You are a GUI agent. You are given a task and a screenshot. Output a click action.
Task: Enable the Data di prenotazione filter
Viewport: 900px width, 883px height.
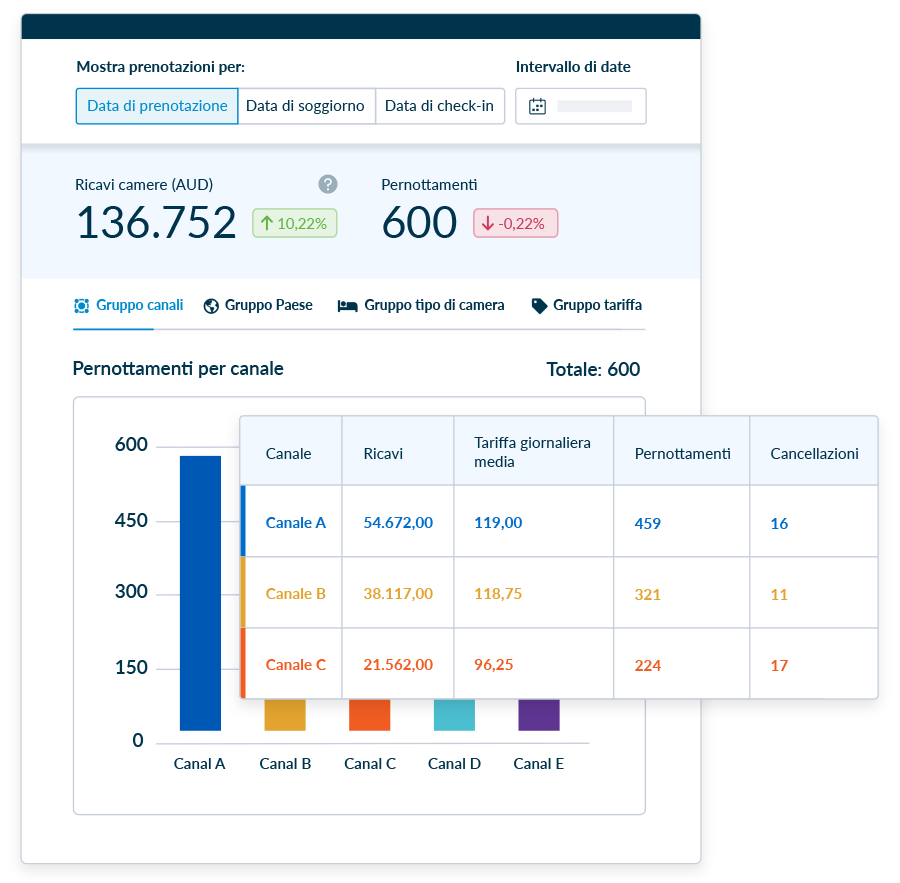156,105
